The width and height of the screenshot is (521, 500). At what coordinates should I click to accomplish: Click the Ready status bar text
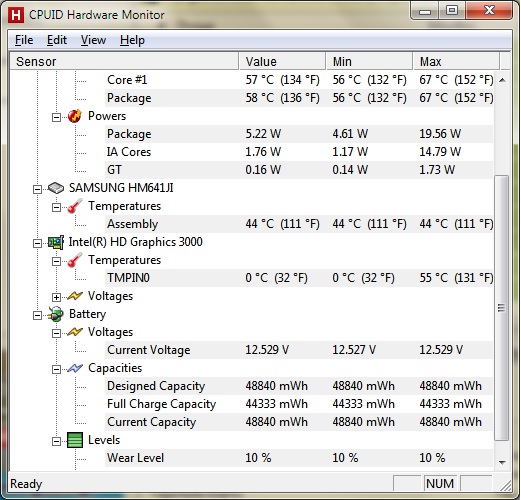pos(26,484)
